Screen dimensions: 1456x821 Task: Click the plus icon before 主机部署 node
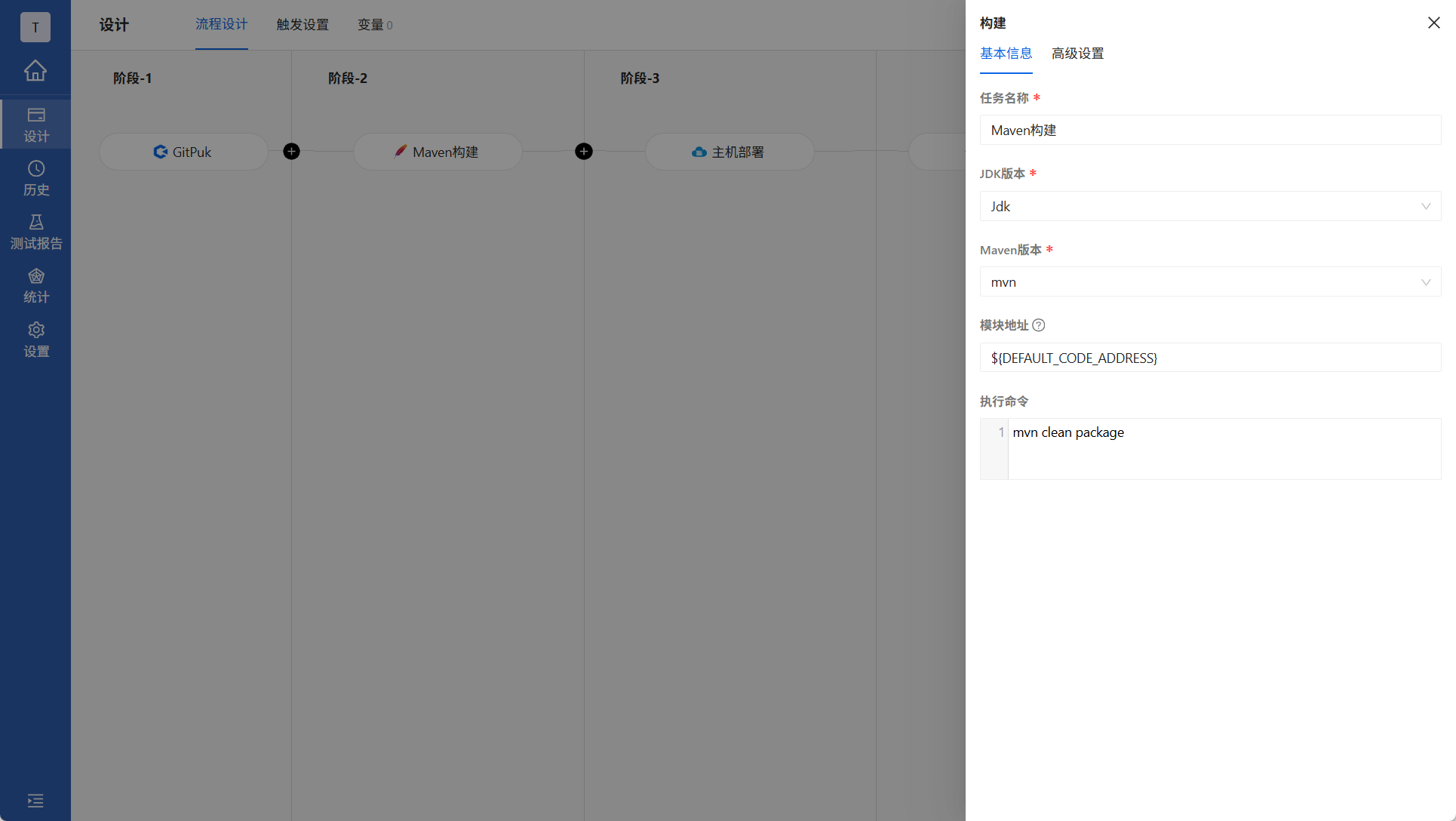click(x=583, y=152)
